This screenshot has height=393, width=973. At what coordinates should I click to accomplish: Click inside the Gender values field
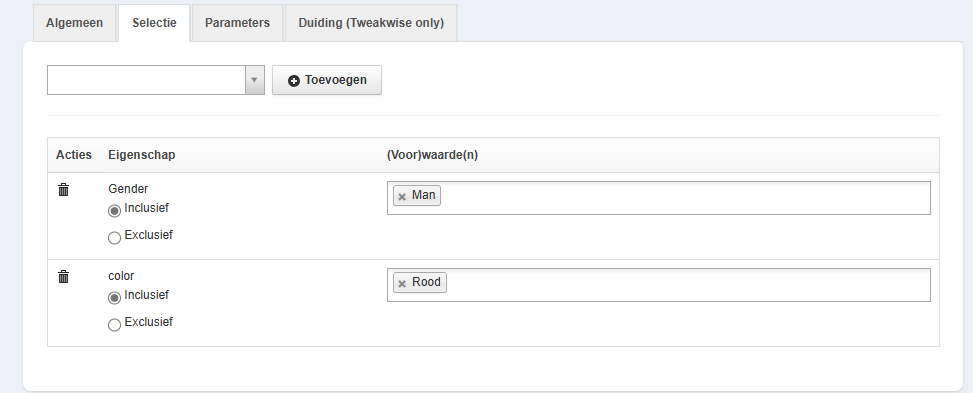tap(658, 198)
